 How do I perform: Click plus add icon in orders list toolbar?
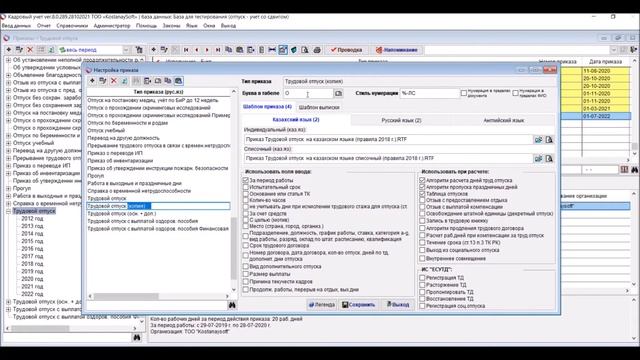point(153,50)
